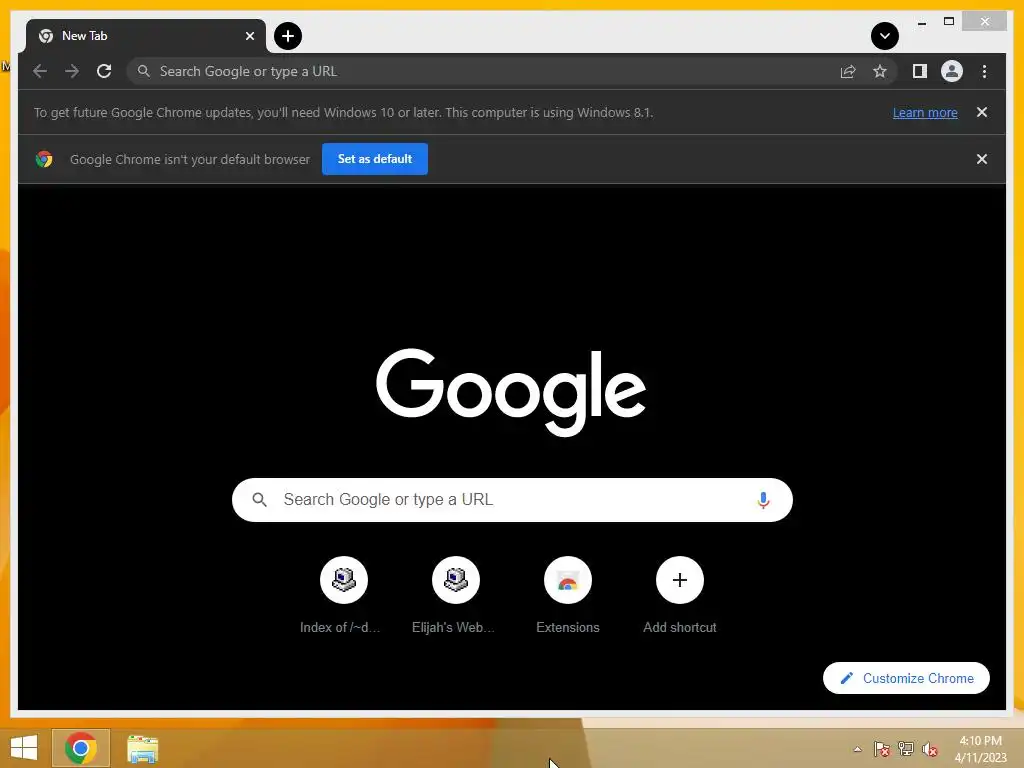Dismiss the default browser infobar
The height and width of the screenshot is (768, 1024).
(x=982, y=159)
